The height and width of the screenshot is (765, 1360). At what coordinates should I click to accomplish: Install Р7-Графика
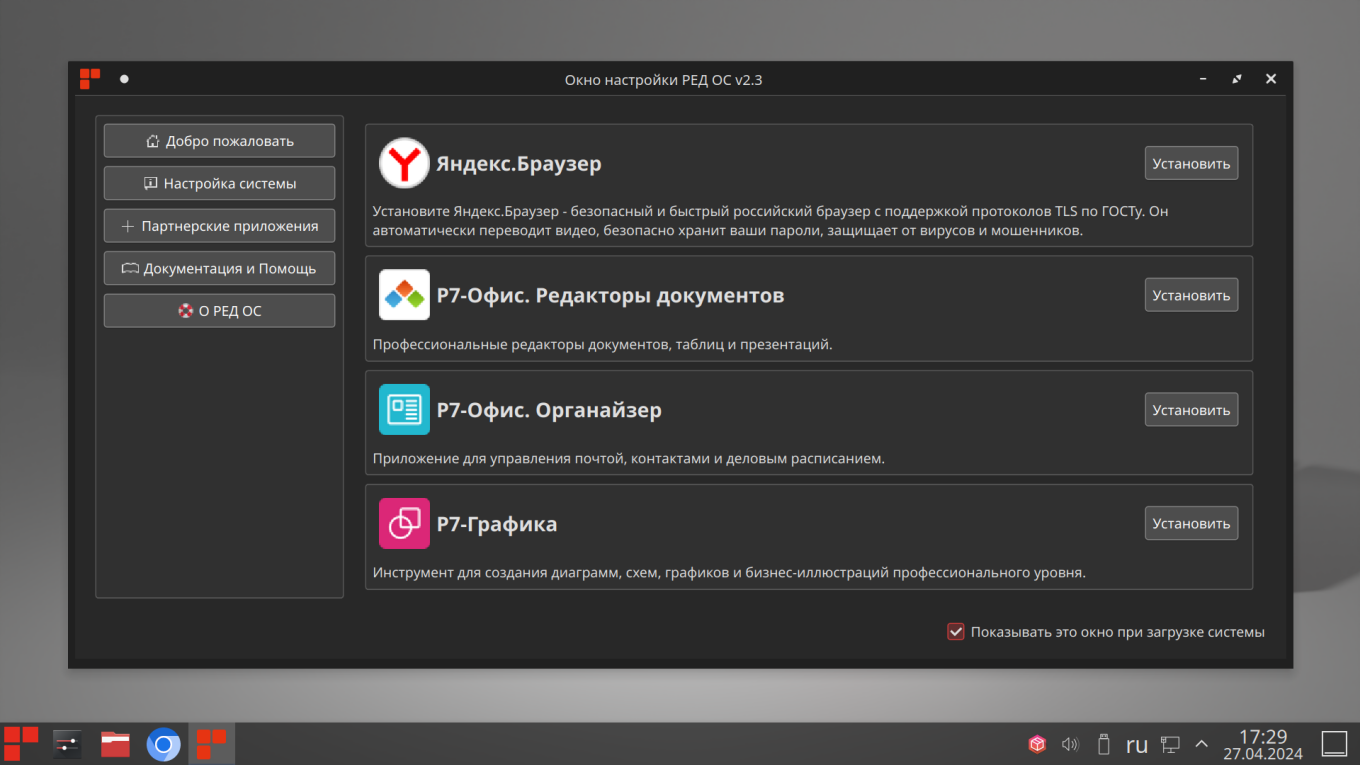[1191, 523]
